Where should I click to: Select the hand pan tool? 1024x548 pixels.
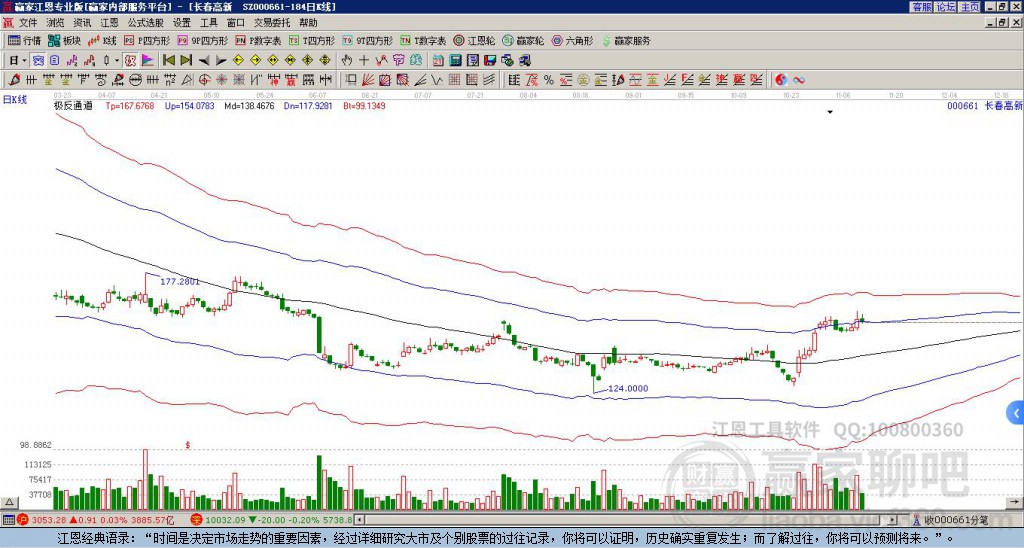(347, 61)
